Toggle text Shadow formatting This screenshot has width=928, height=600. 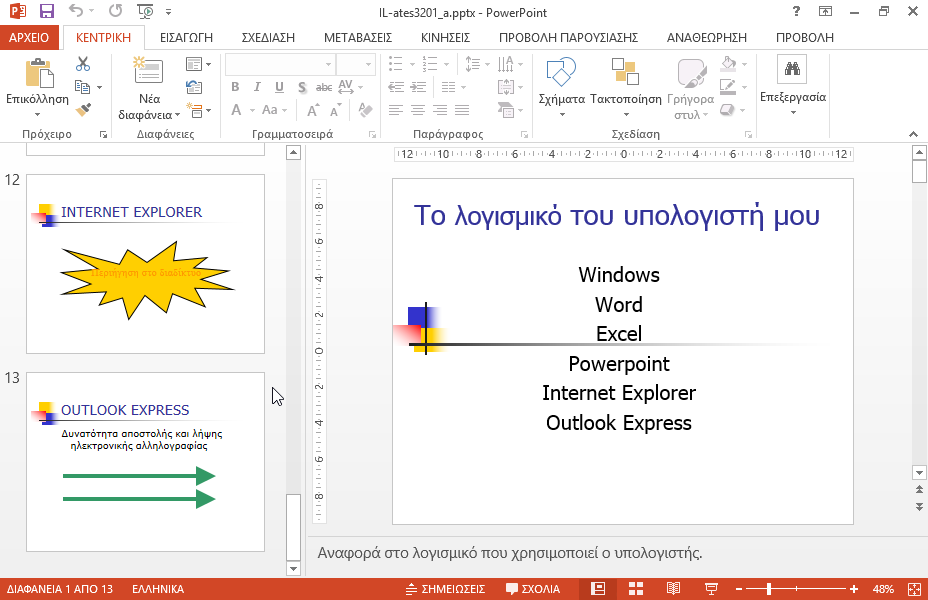302,88
